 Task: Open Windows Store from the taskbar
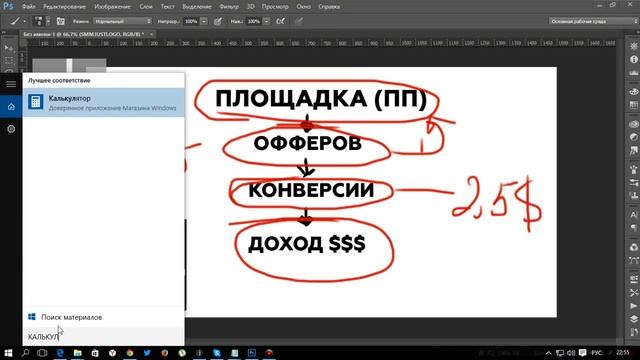[95, 353]
